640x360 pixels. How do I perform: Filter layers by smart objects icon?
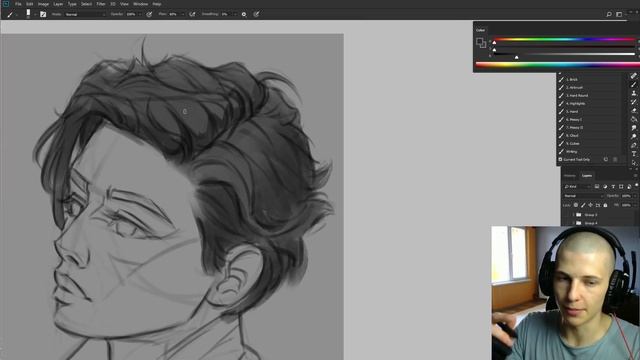coord(629,187)
